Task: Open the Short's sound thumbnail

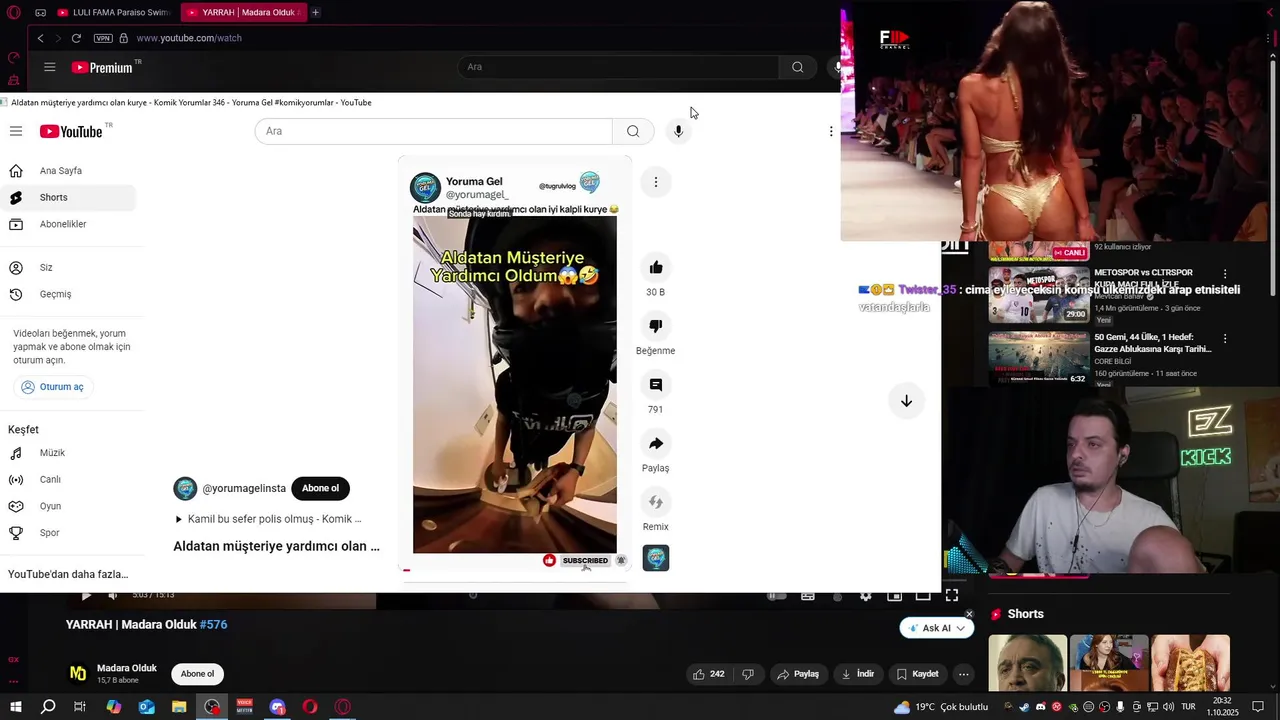Action: [656, 558]
